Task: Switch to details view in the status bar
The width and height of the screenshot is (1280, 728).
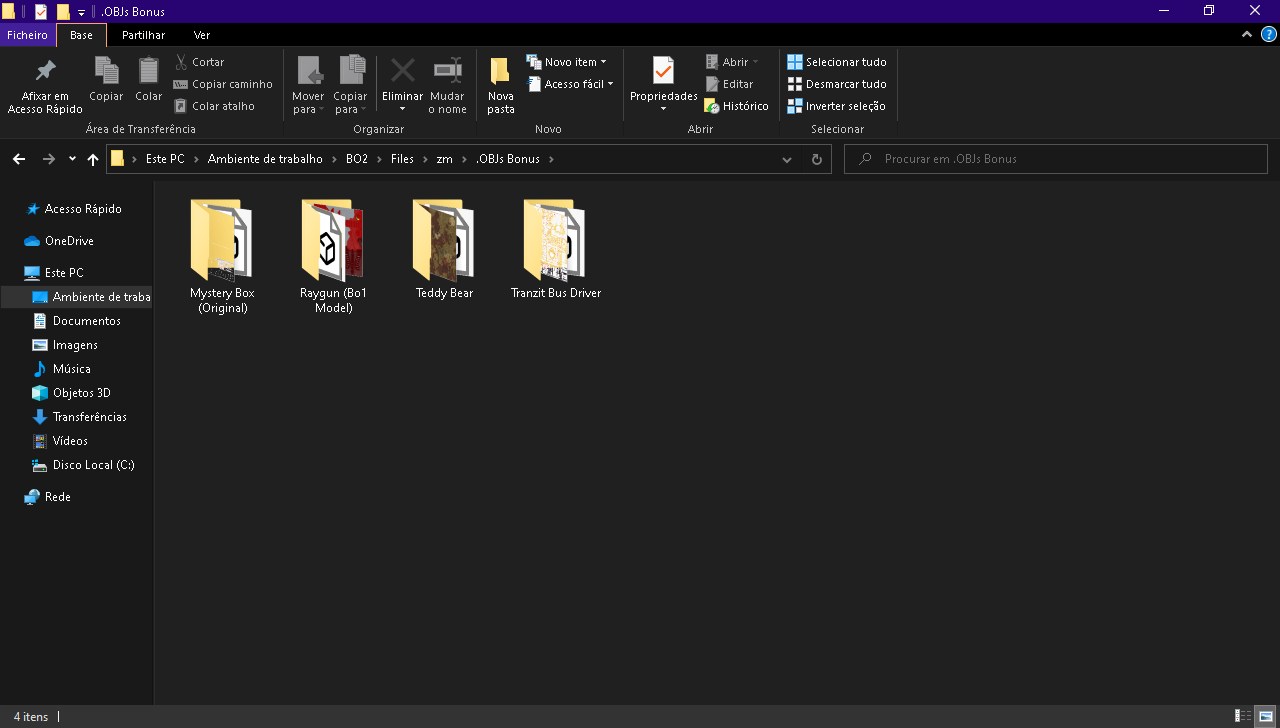Action: 1243,716
